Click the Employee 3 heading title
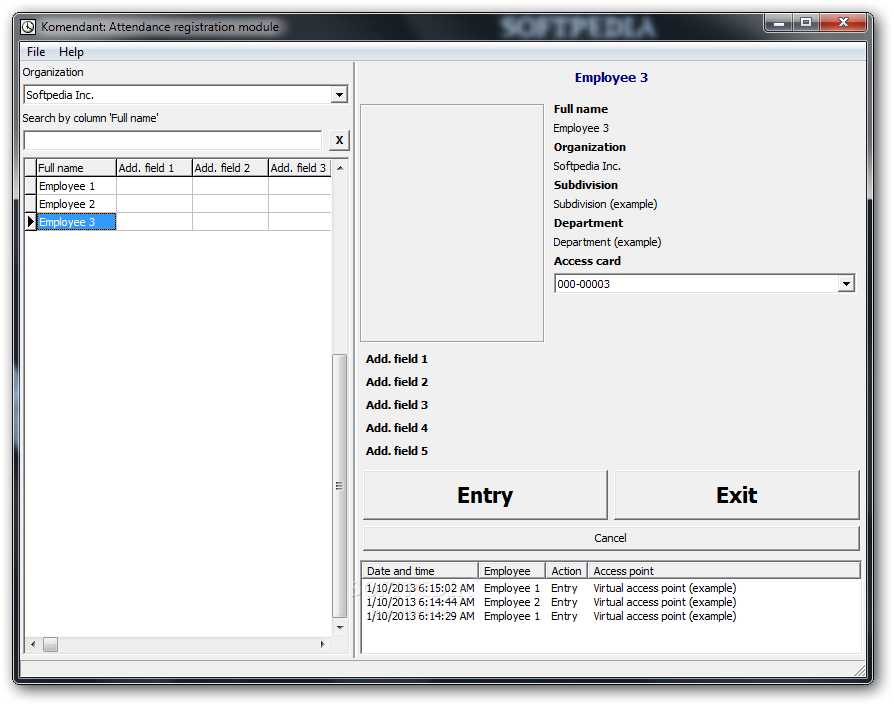This screenshot has width=894, height=705. click(611, 78)
